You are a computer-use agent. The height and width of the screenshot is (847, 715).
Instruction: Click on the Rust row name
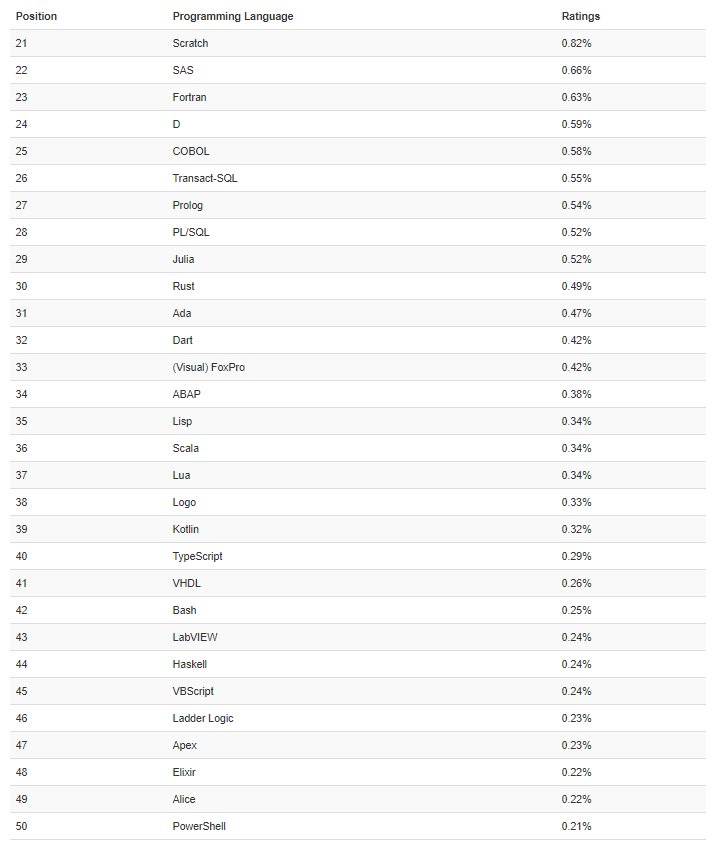click(183, 287)
